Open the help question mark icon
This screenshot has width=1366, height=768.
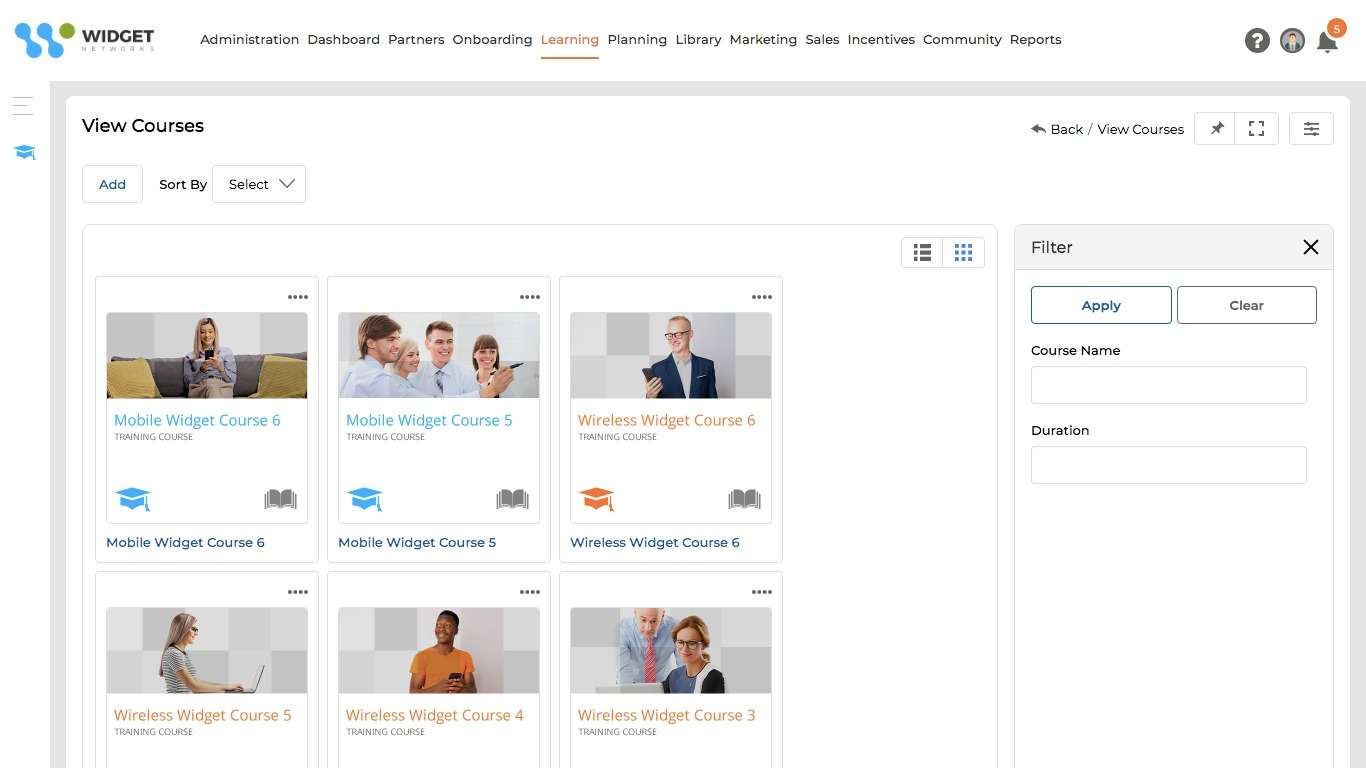pyautogui.click(x=1257, y=40)
